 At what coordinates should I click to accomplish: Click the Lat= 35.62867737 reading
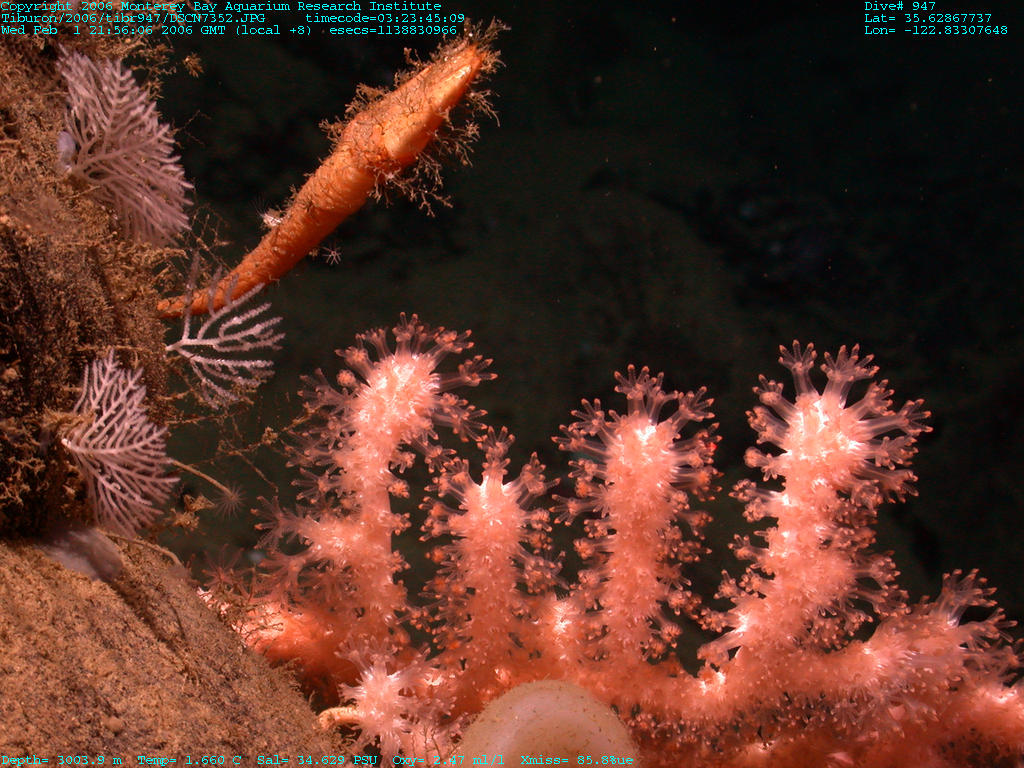[x=928, y=18]
